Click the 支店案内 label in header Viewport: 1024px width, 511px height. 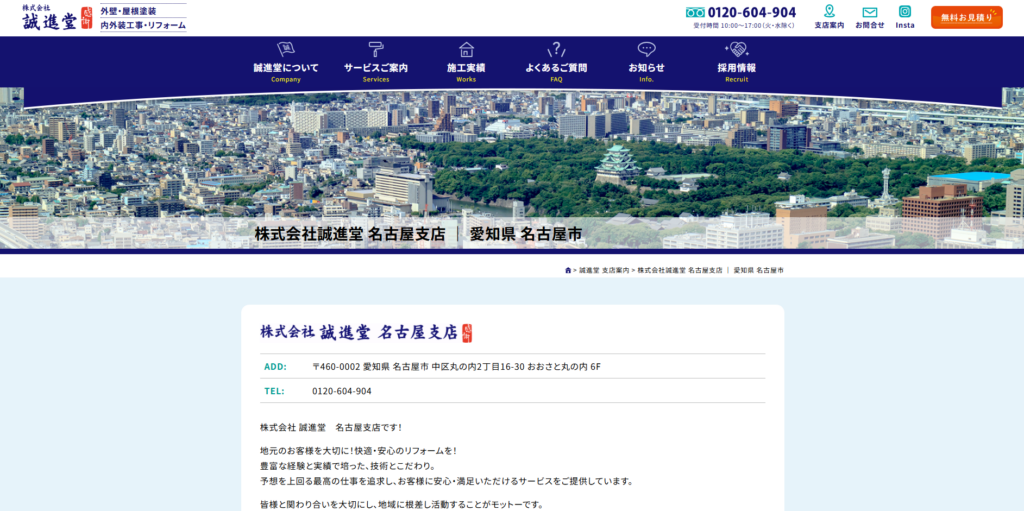pyautogui.click(x=829, y=25)
